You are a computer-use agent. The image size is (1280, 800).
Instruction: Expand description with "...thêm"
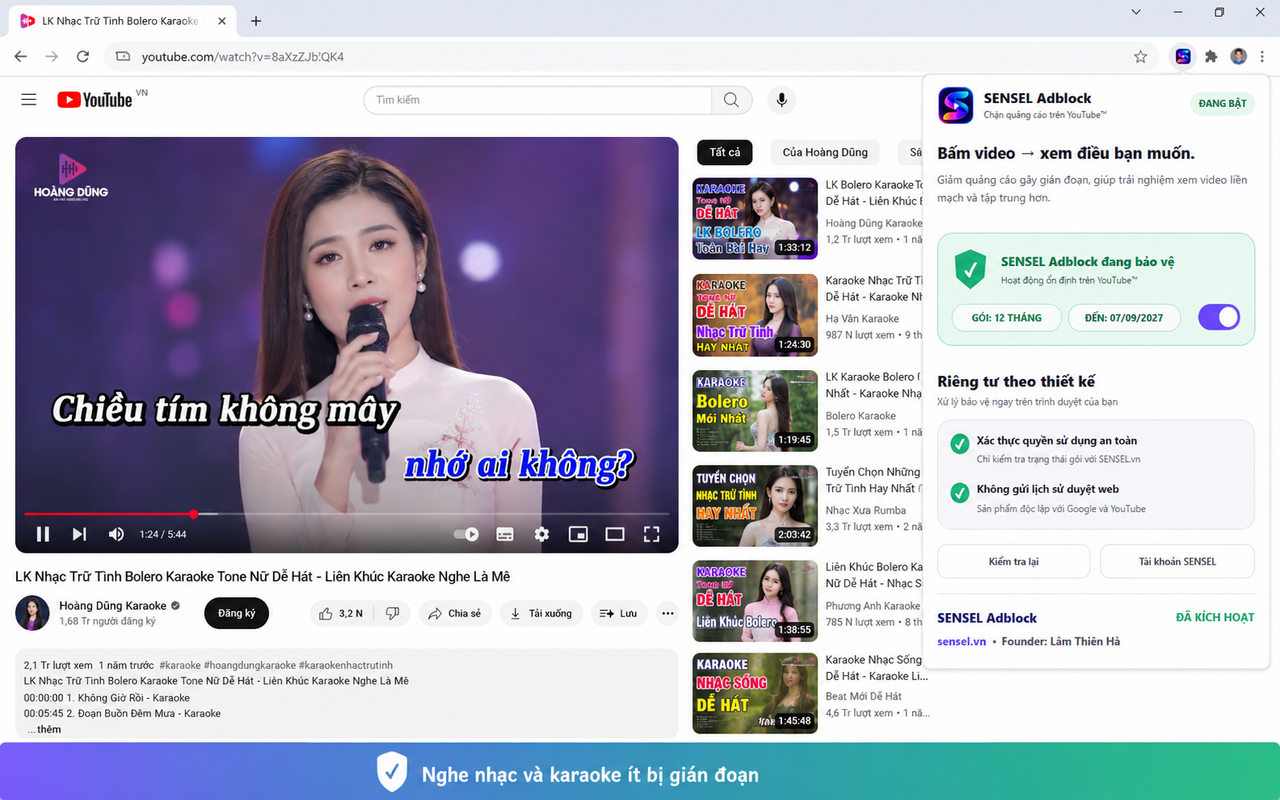pyautogui.click(x=44, y=729)
